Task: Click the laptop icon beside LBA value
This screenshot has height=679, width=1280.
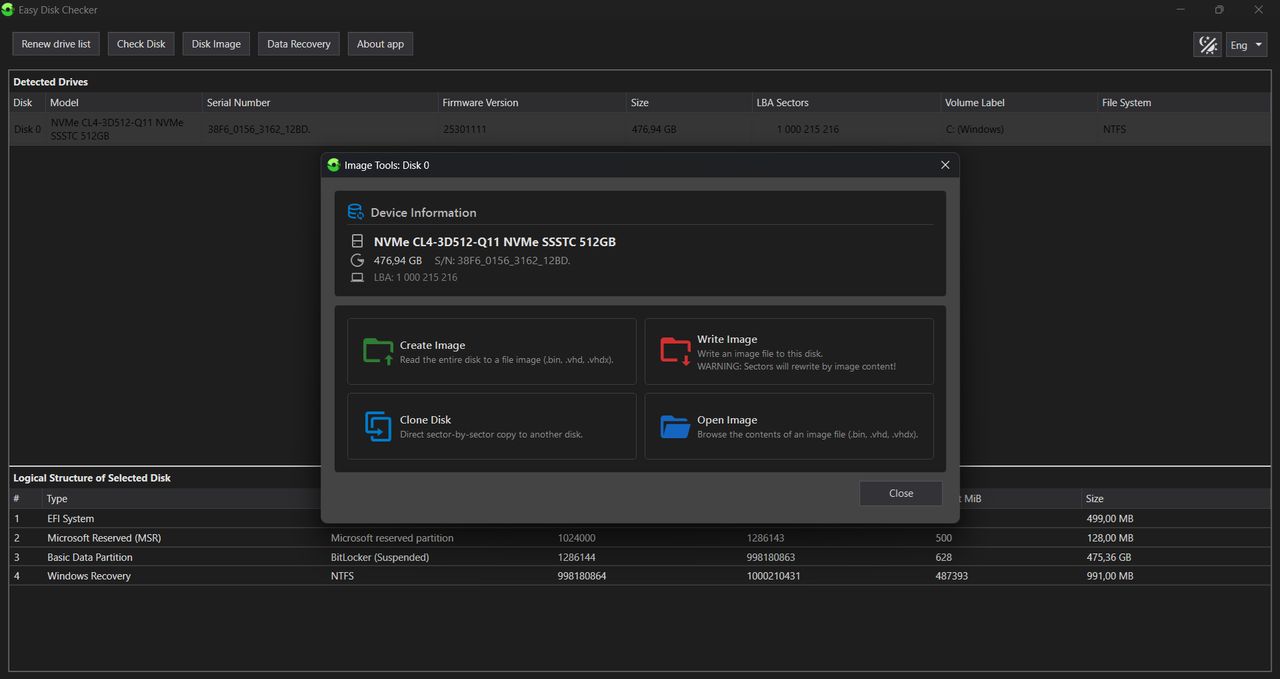Action: pos(357,277)
